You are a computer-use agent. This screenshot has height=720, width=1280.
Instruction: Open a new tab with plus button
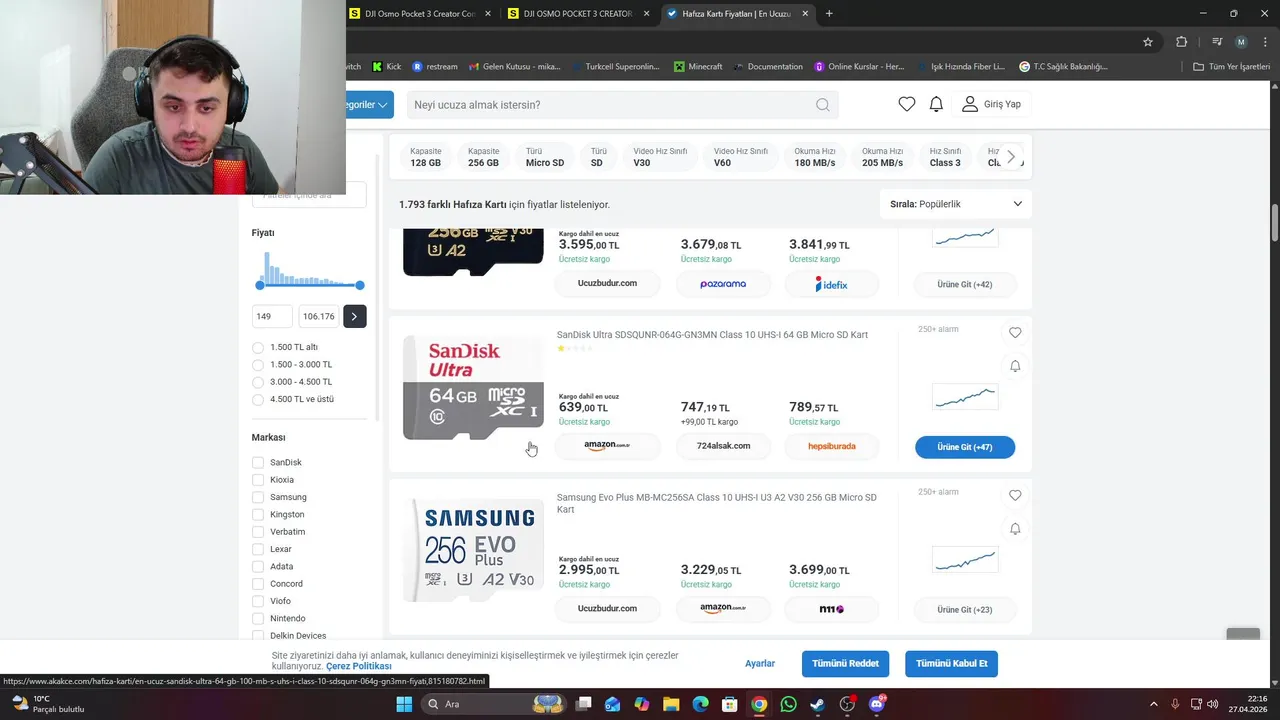point(829,14)
